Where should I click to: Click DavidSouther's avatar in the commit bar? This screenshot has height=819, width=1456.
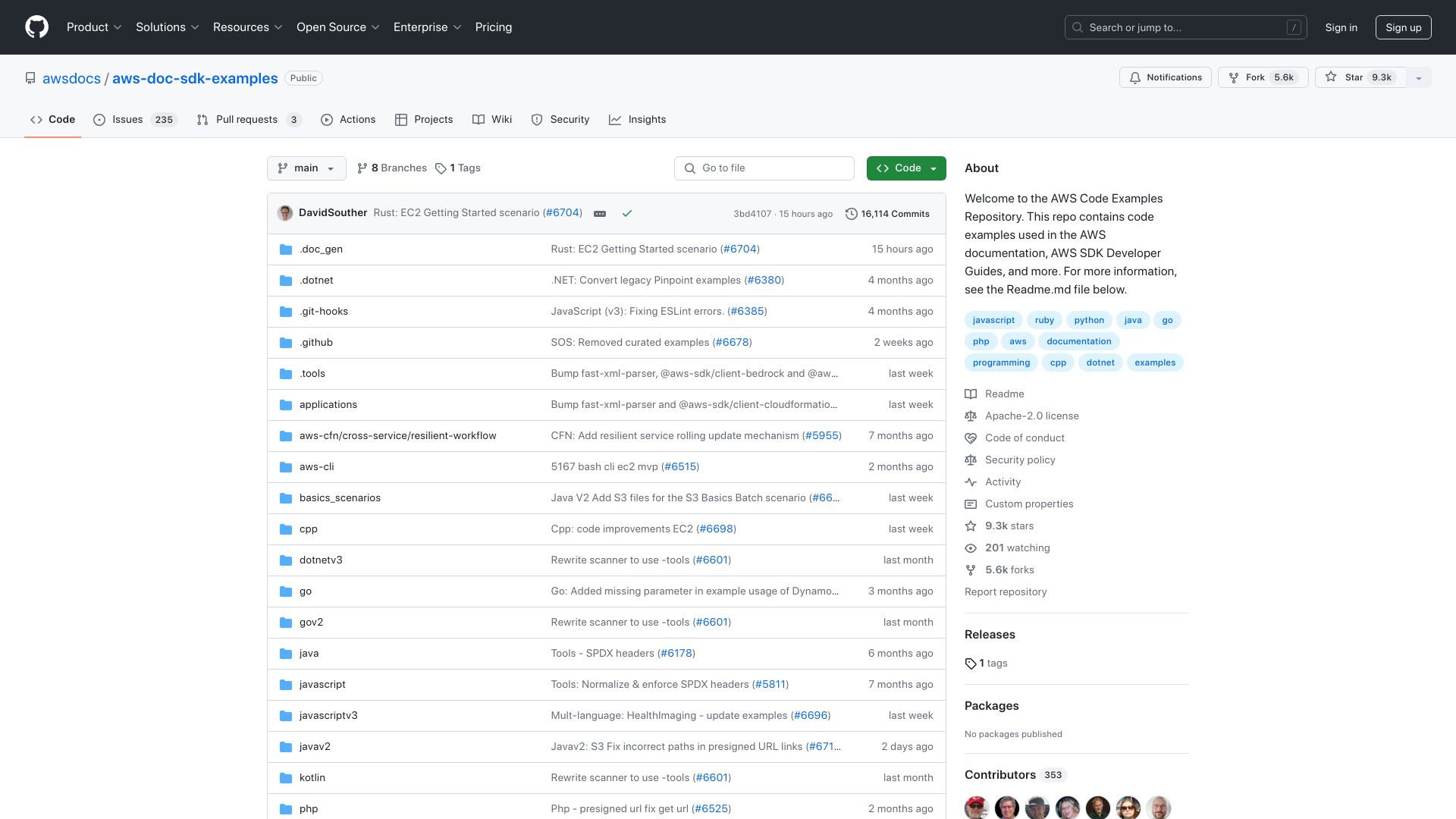tap(285, 213)
